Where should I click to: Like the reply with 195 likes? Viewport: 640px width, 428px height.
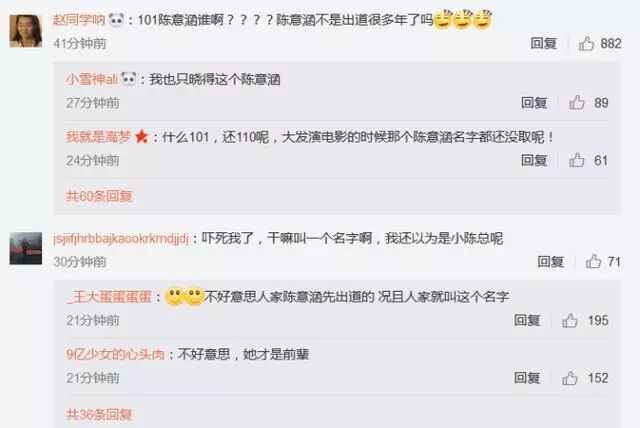point(570,320)
